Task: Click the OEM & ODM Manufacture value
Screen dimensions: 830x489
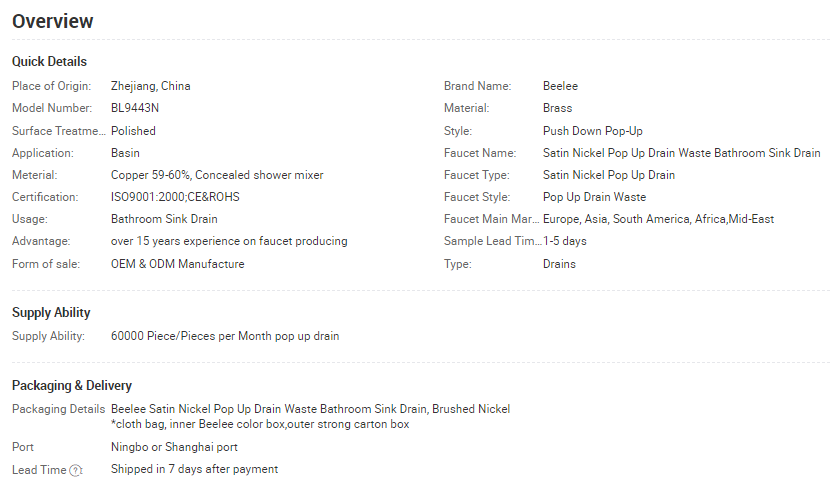Action: click(x=178, y=264)
